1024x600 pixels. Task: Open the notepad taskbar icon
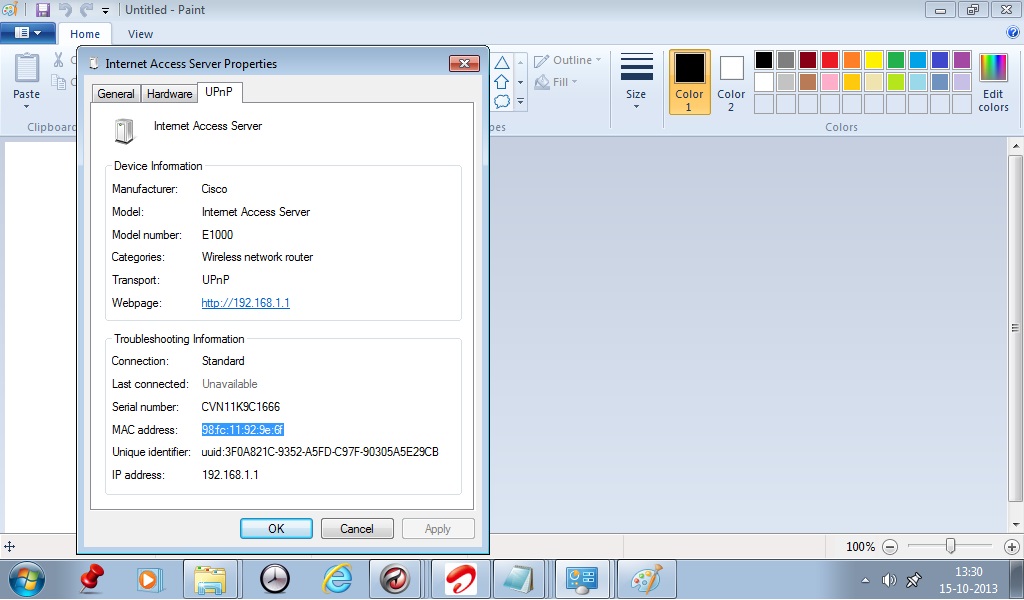point(519,579)
